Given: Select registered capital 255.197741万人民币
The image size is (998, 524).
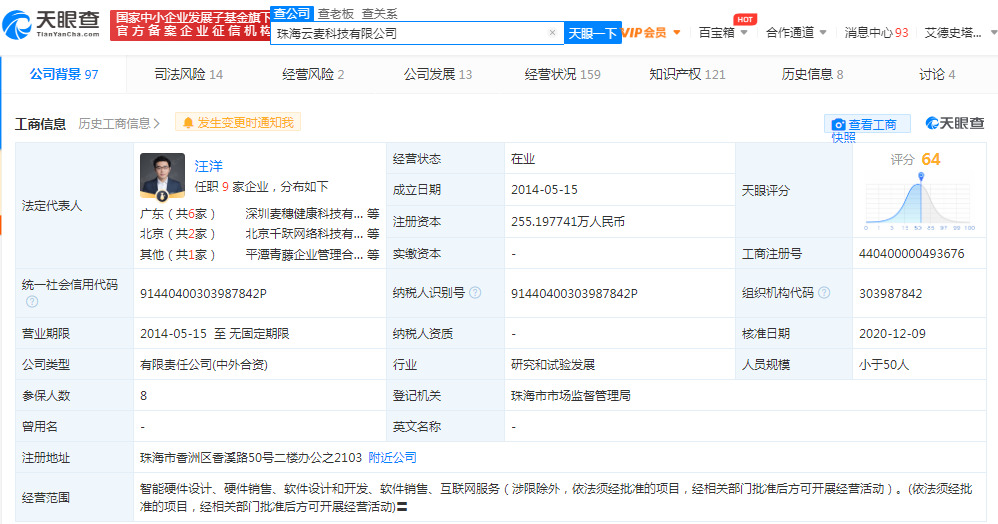Looking at the screenshot, I should point(568,222).
